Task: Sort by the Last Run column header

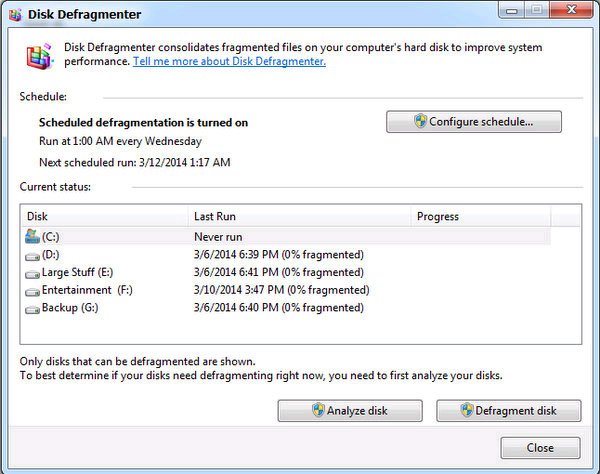Action: pos(300,217)
